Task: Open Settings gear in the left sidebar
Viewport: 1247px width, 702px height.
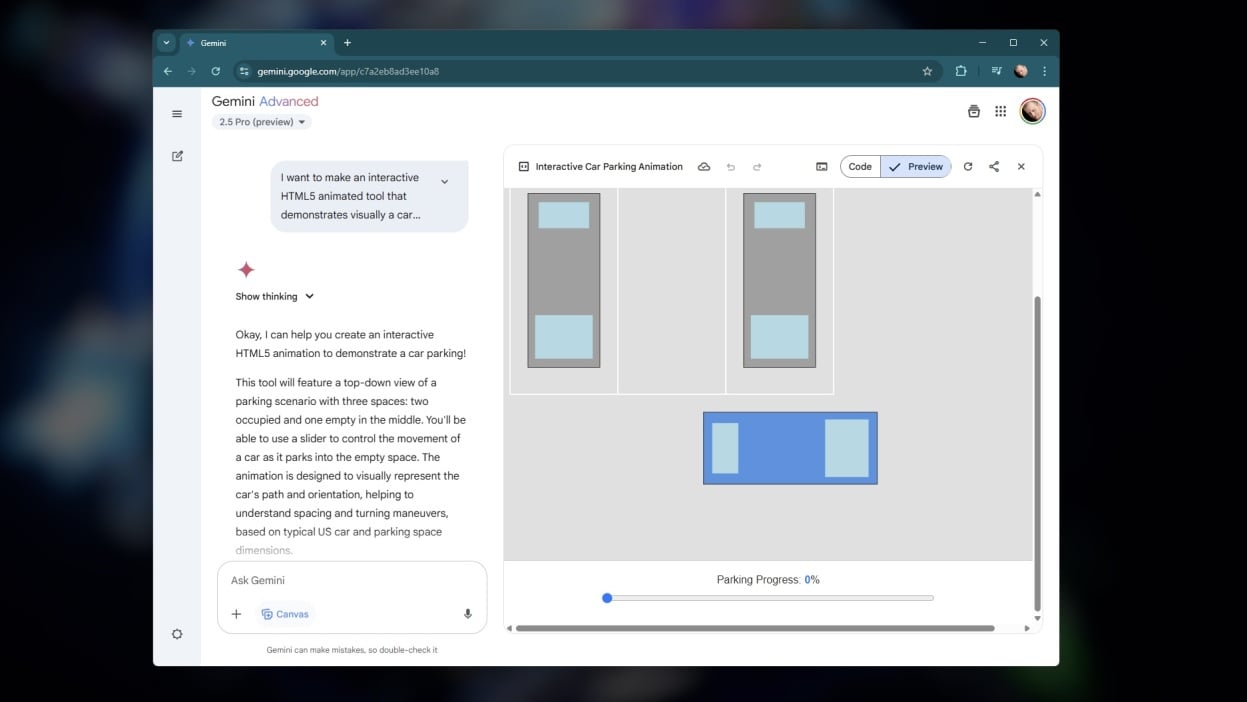Action: 177,634
